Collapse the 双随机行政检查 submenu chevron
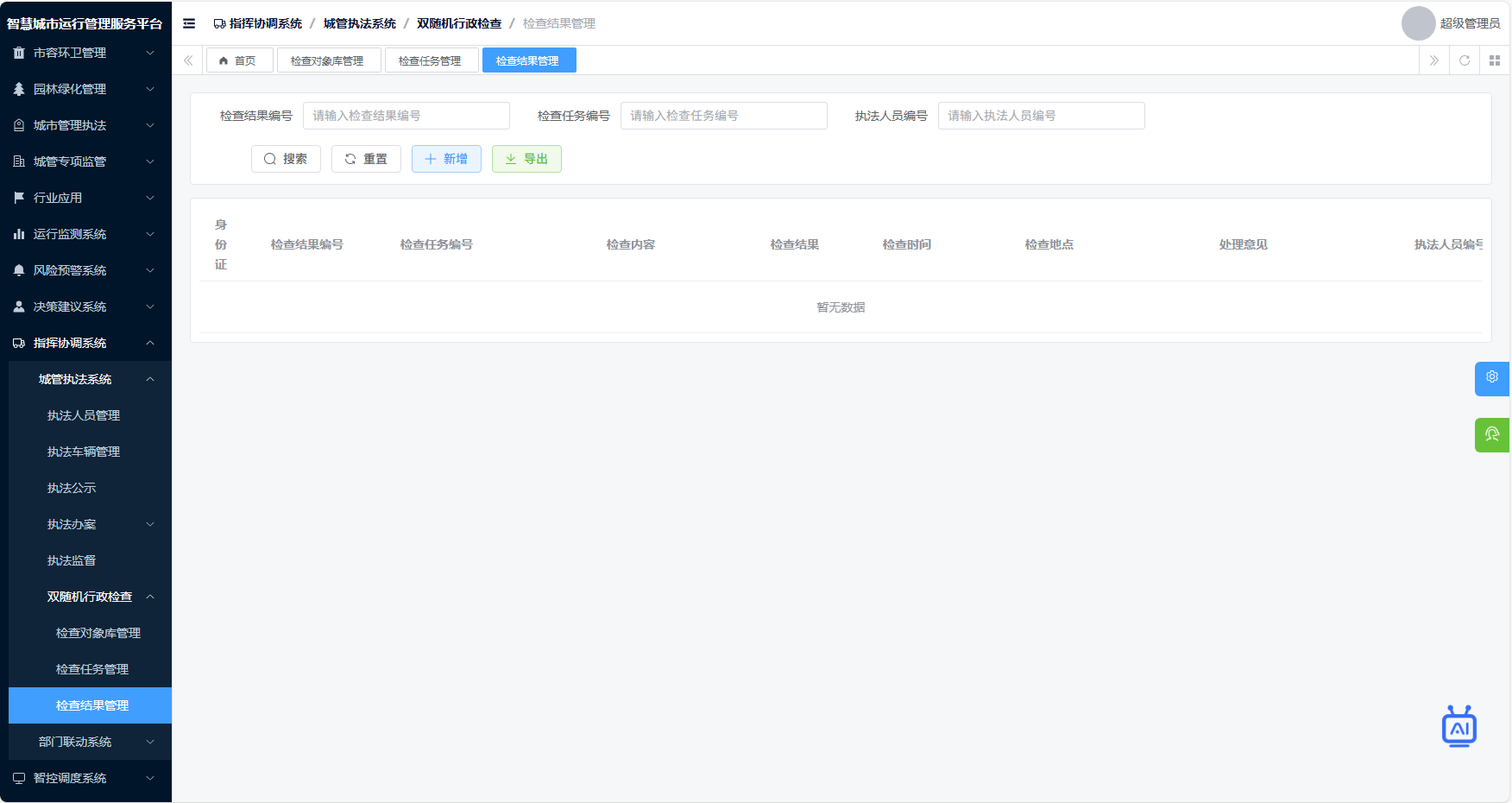 pos(150,597)
